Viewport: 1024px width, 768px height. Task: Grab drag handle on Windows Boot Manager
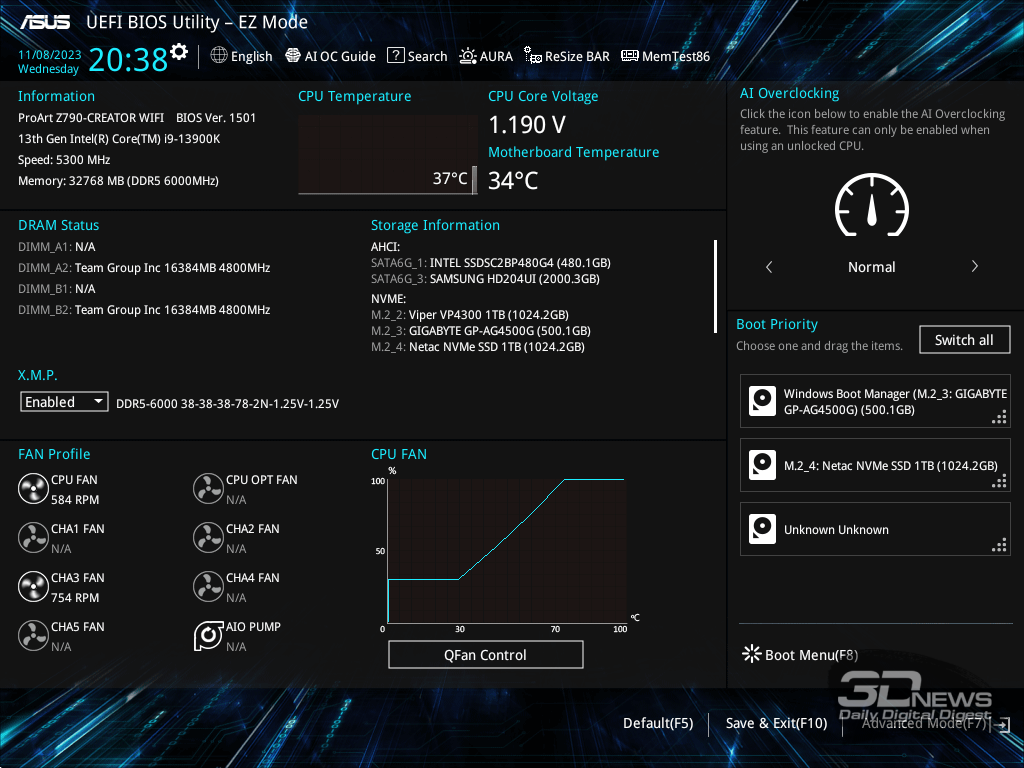[x=999, y=417]
